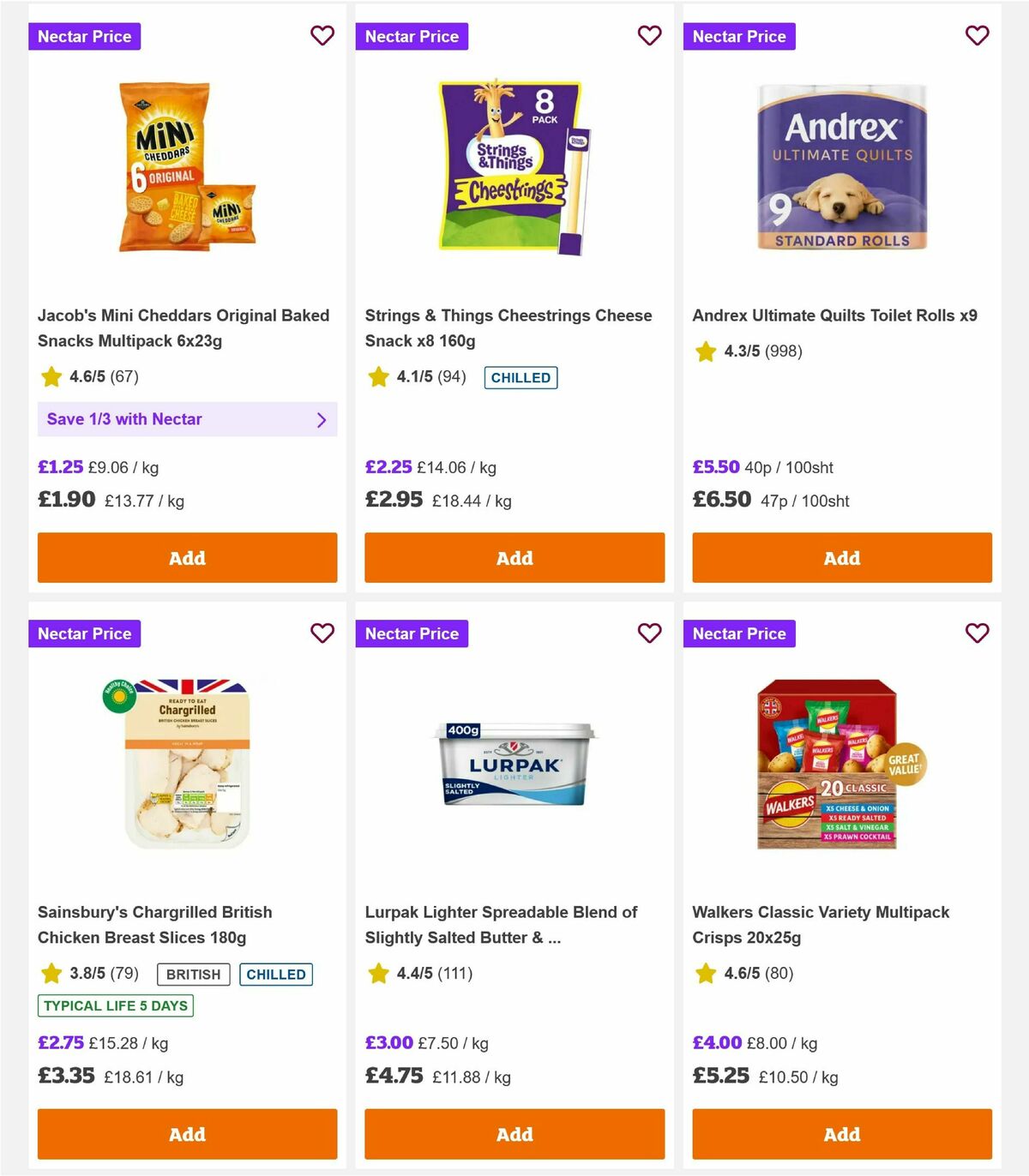Click the star icon beside Lurpak's 4.4/5 rating
Image resolution: width=1029 pixels, height=1176 pixels.
[x=377, y=973]
